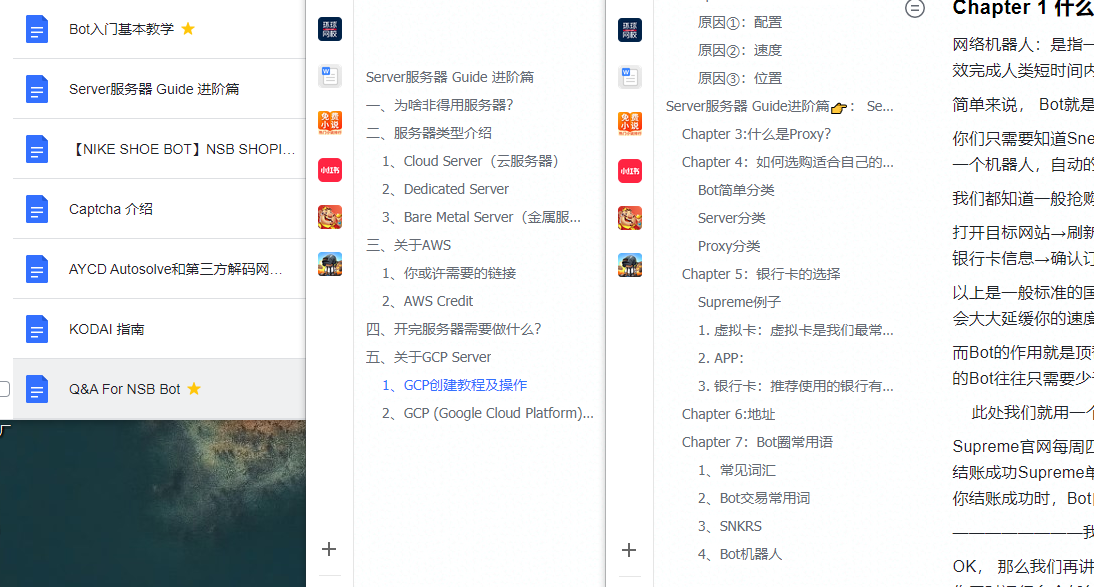The height and width of the screenshot is (587, 1094).
Task: Open 环球网校 app icon beside the Server Guide outline
Action: tap(330, 29)
